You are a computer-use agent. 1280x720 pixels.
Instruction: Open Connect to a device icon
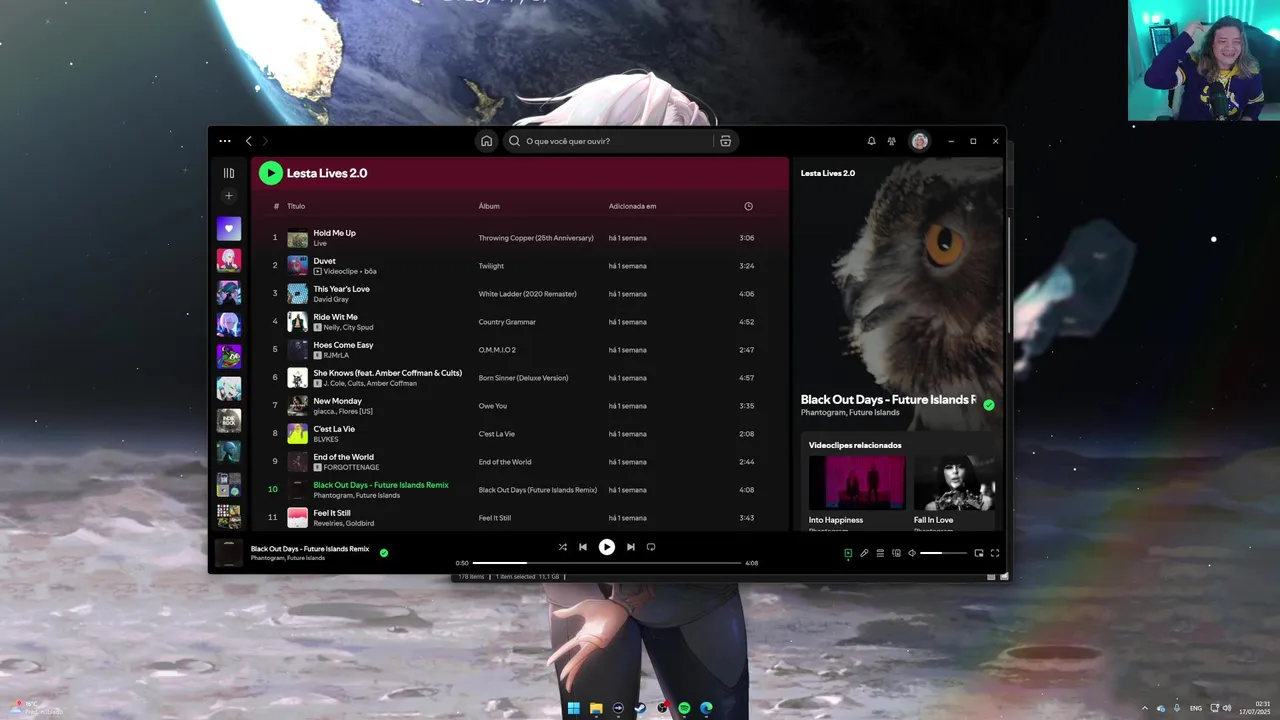[896, 553]
